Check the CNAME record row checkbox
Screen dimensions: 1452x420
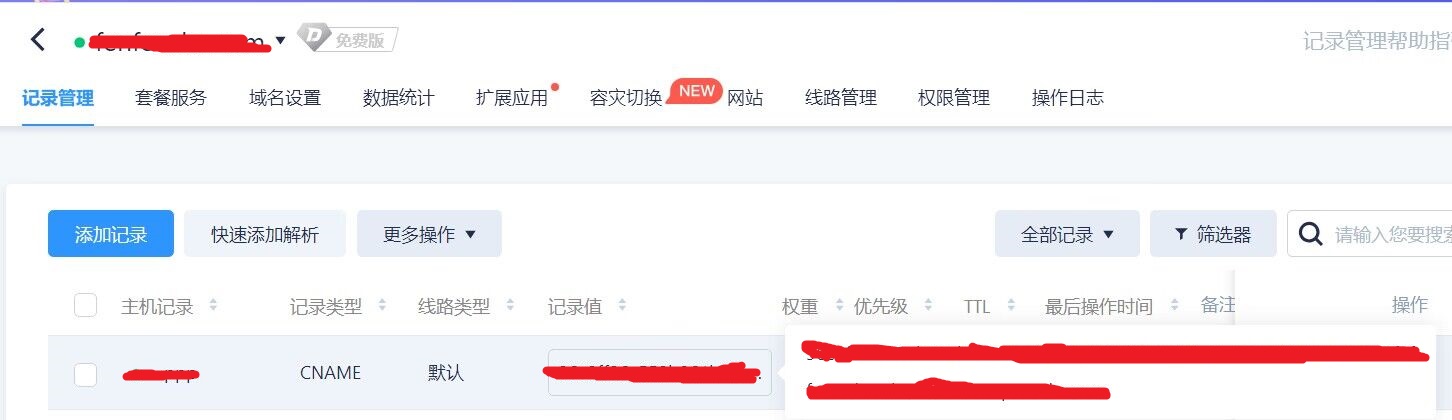[x=86, y=374]
